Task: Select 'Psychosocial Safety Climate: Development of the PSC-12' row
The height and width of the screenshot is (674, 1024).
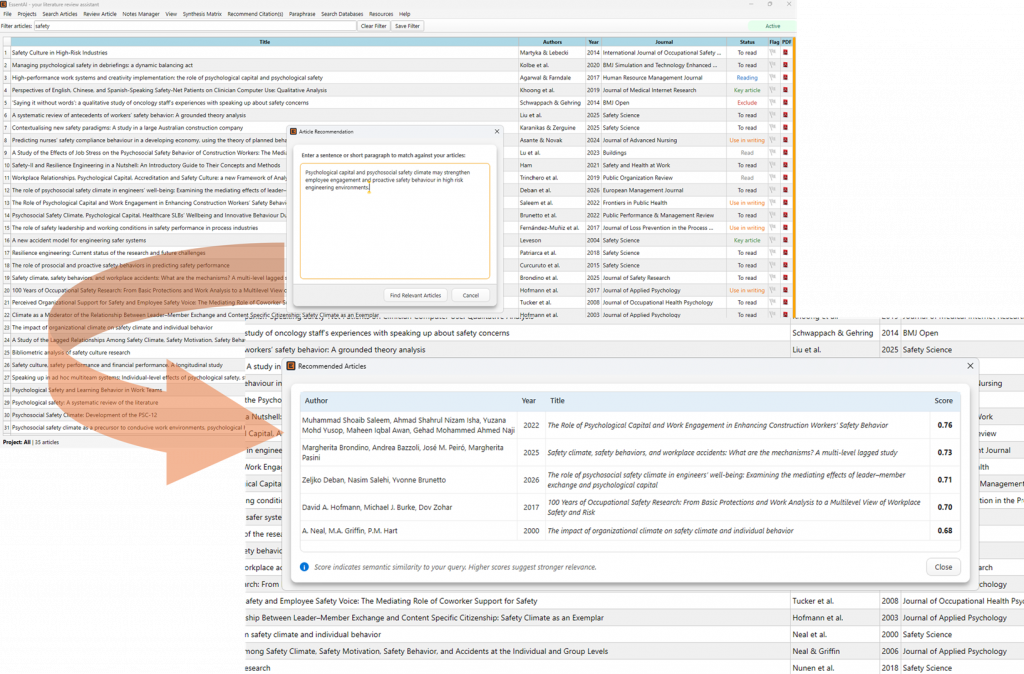Action: (123, 415)
